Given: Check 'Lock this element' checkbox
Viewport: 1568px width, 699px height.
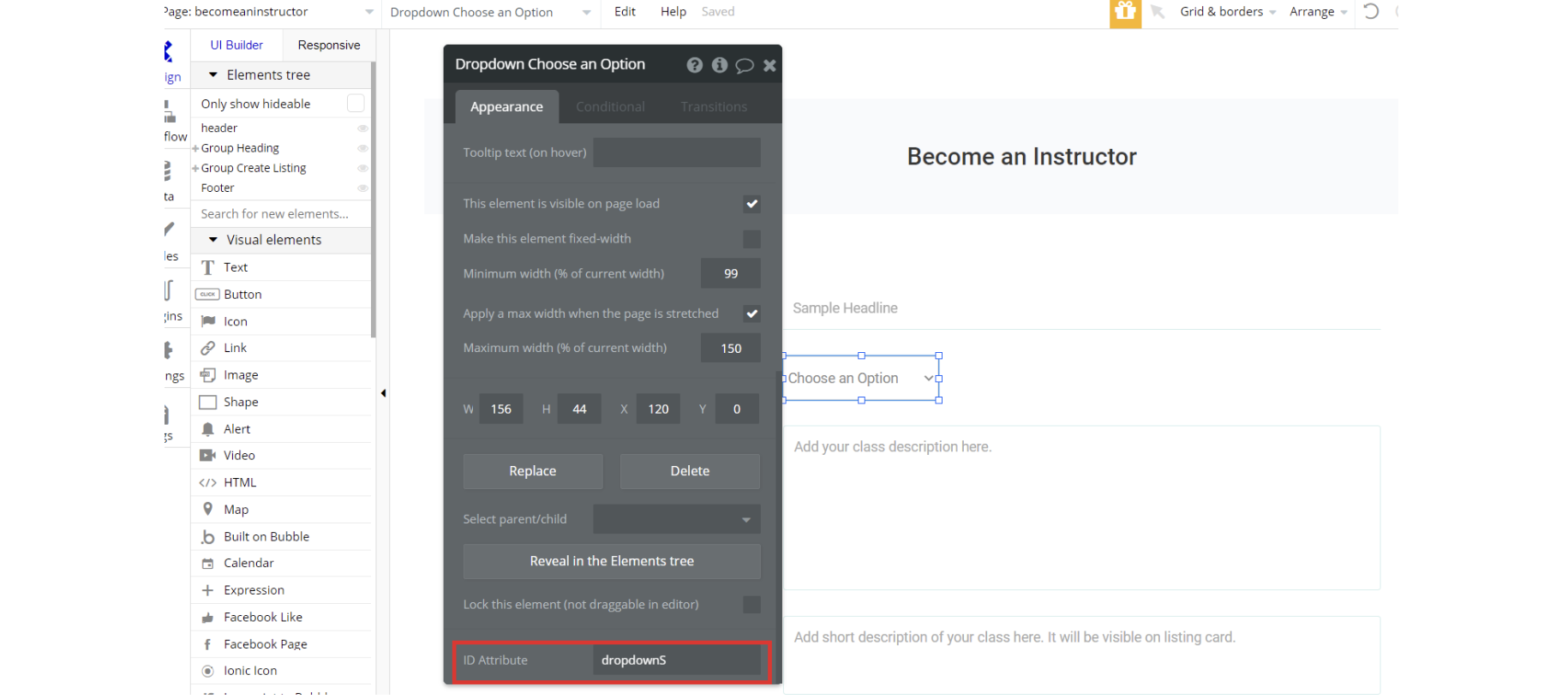Looking at the screenshot, I should click(751, 605).
